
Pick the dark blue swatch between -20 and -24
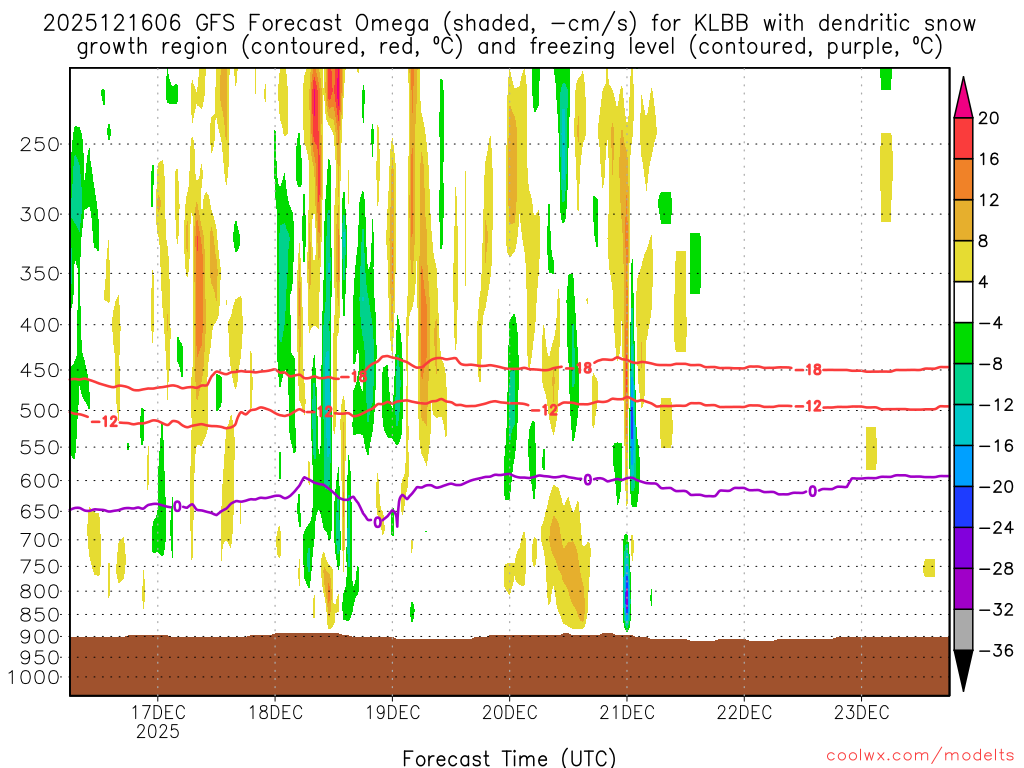[x=964, y=506]
